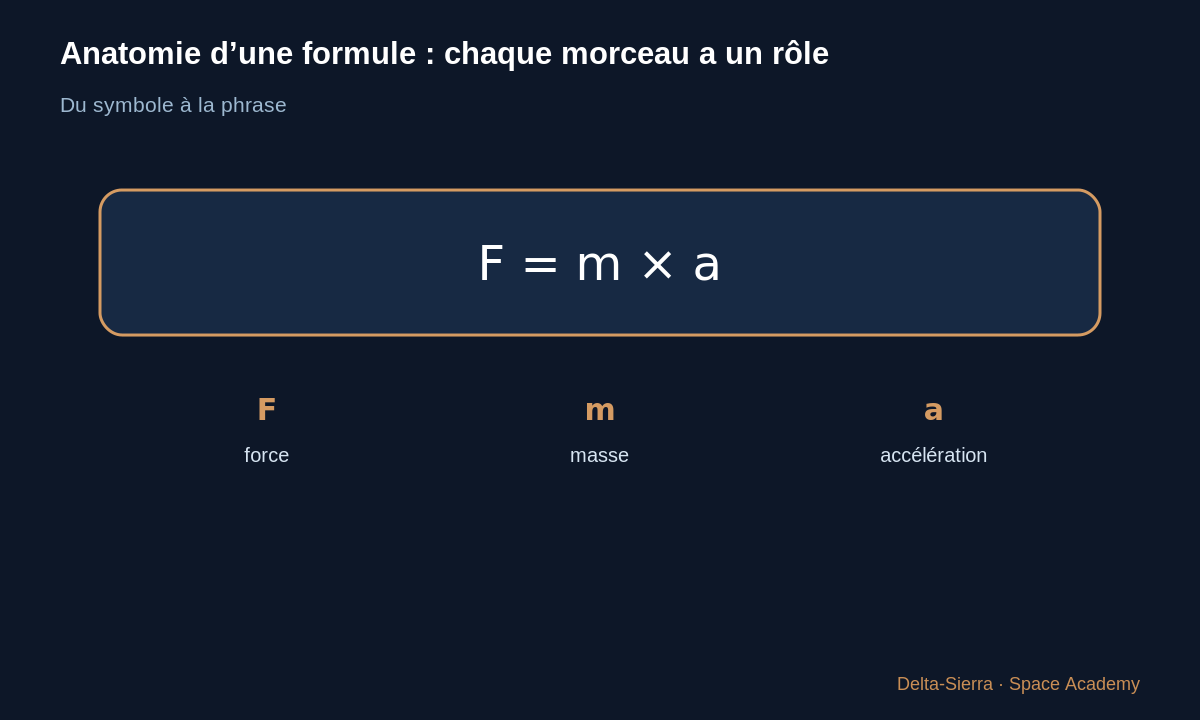This screenshot has width=1200, height=720.
Task: Click the word 'rôle' in the title
Action: tap(800, 54)
